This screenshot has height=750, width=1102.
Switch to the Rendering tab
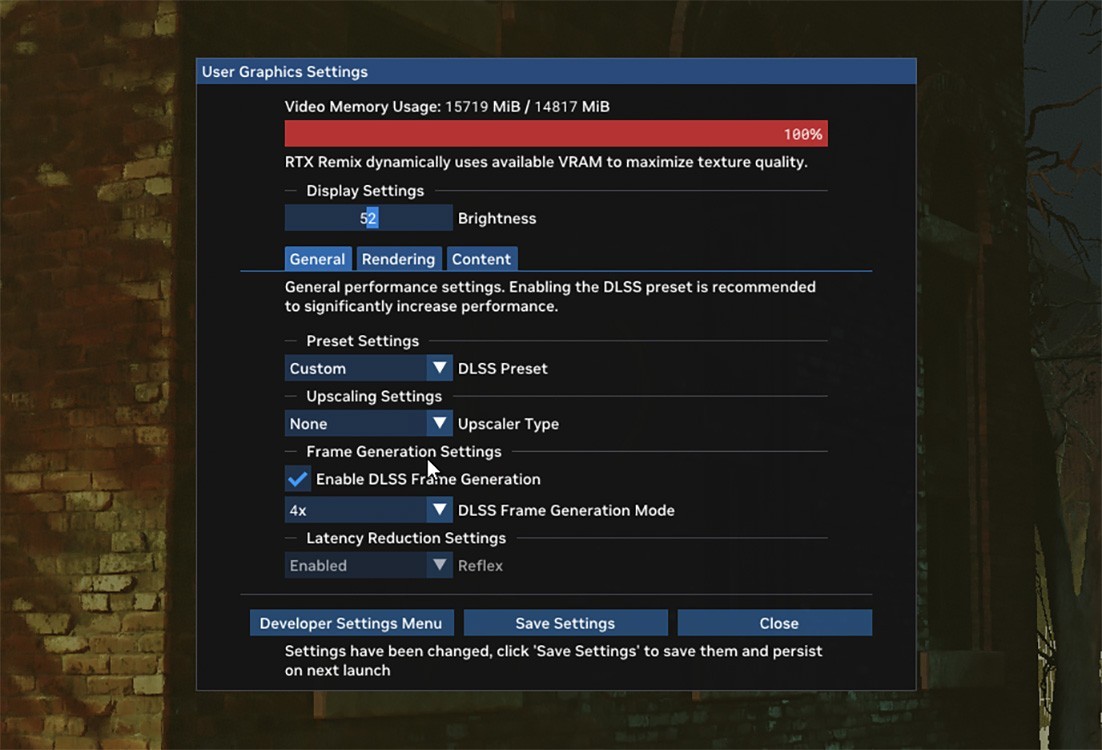(x=398, y=259)
